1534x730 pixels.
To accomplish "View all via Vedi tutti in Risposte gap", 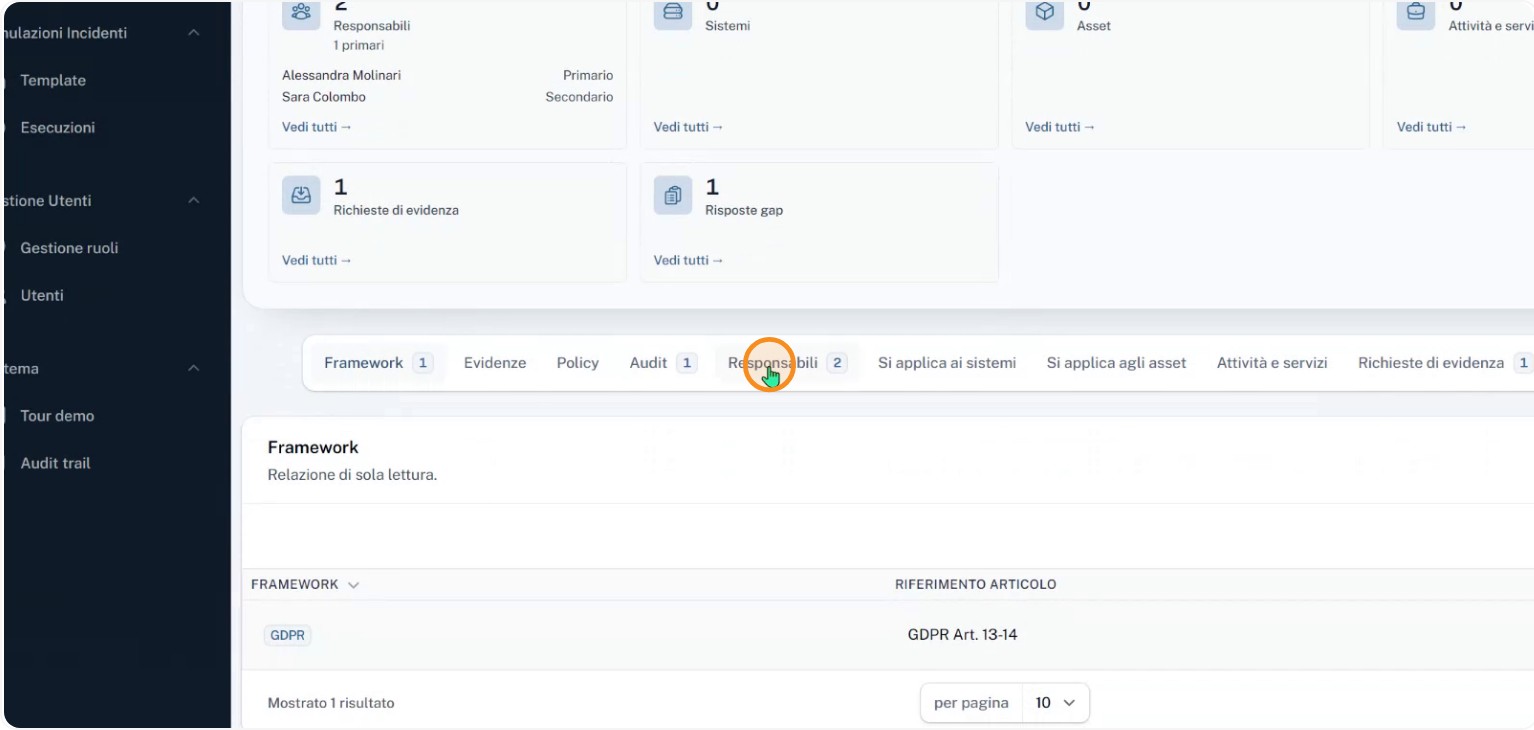I will pyautogui.click(x=688, y=260).
